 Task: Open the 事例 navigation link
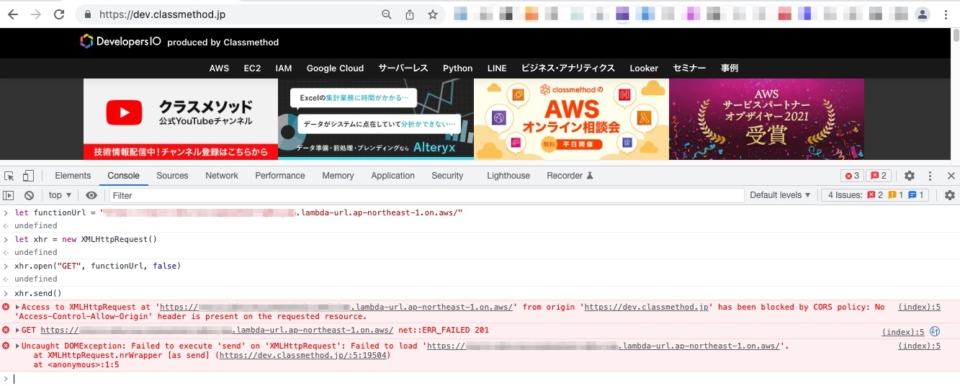click(x=729, y=69)
